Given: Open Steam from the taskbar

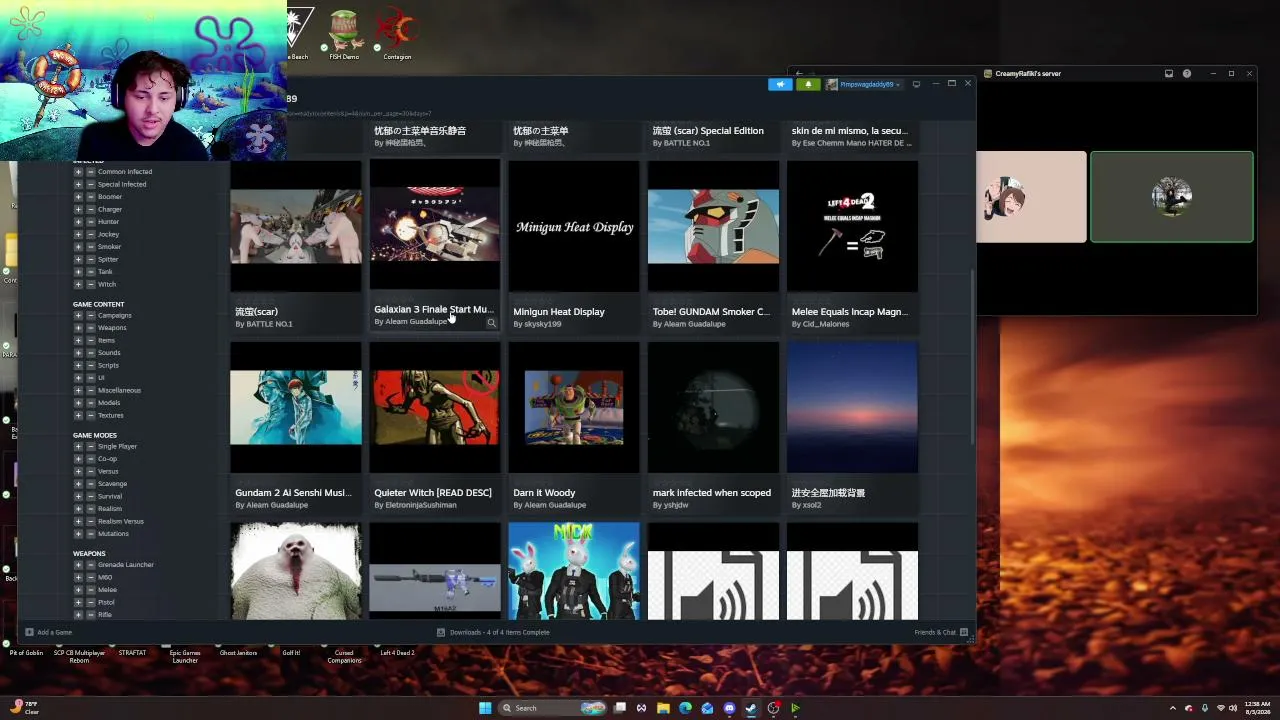Looking at the screenshot, I should 751,708.
